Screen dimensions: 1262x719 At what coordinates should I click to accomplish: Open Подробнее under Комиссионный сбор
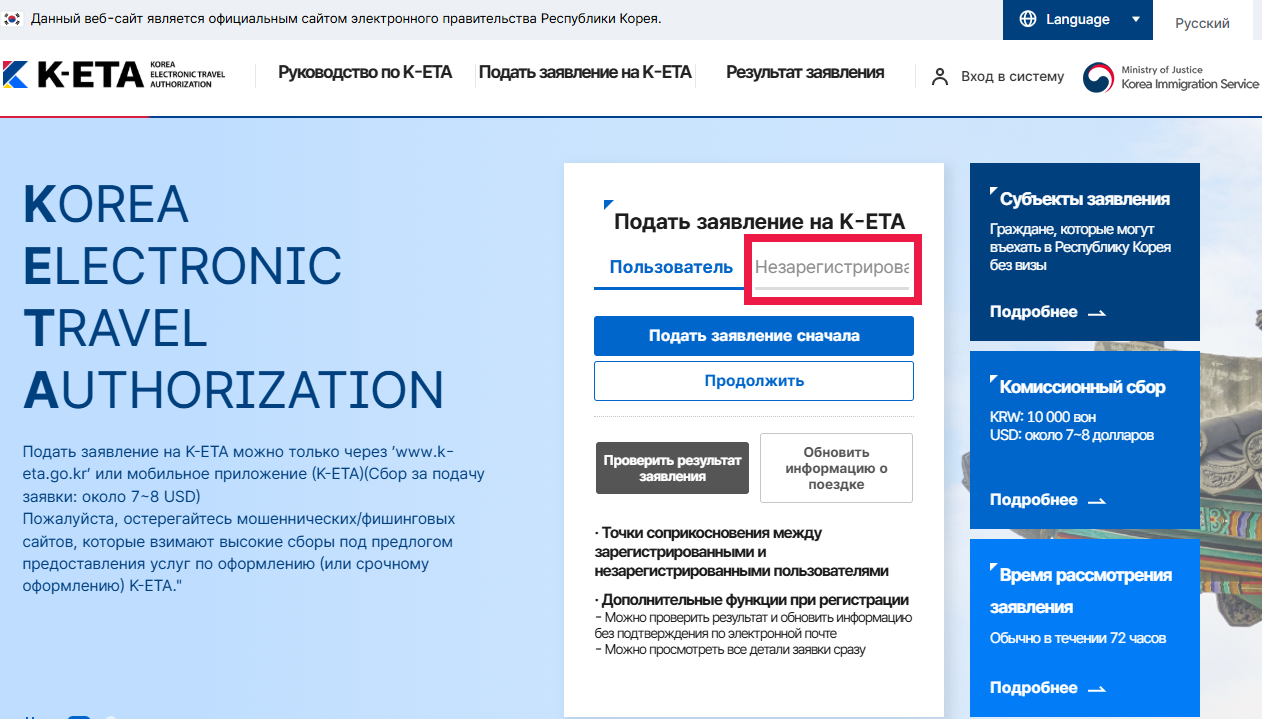point(1033,500)
